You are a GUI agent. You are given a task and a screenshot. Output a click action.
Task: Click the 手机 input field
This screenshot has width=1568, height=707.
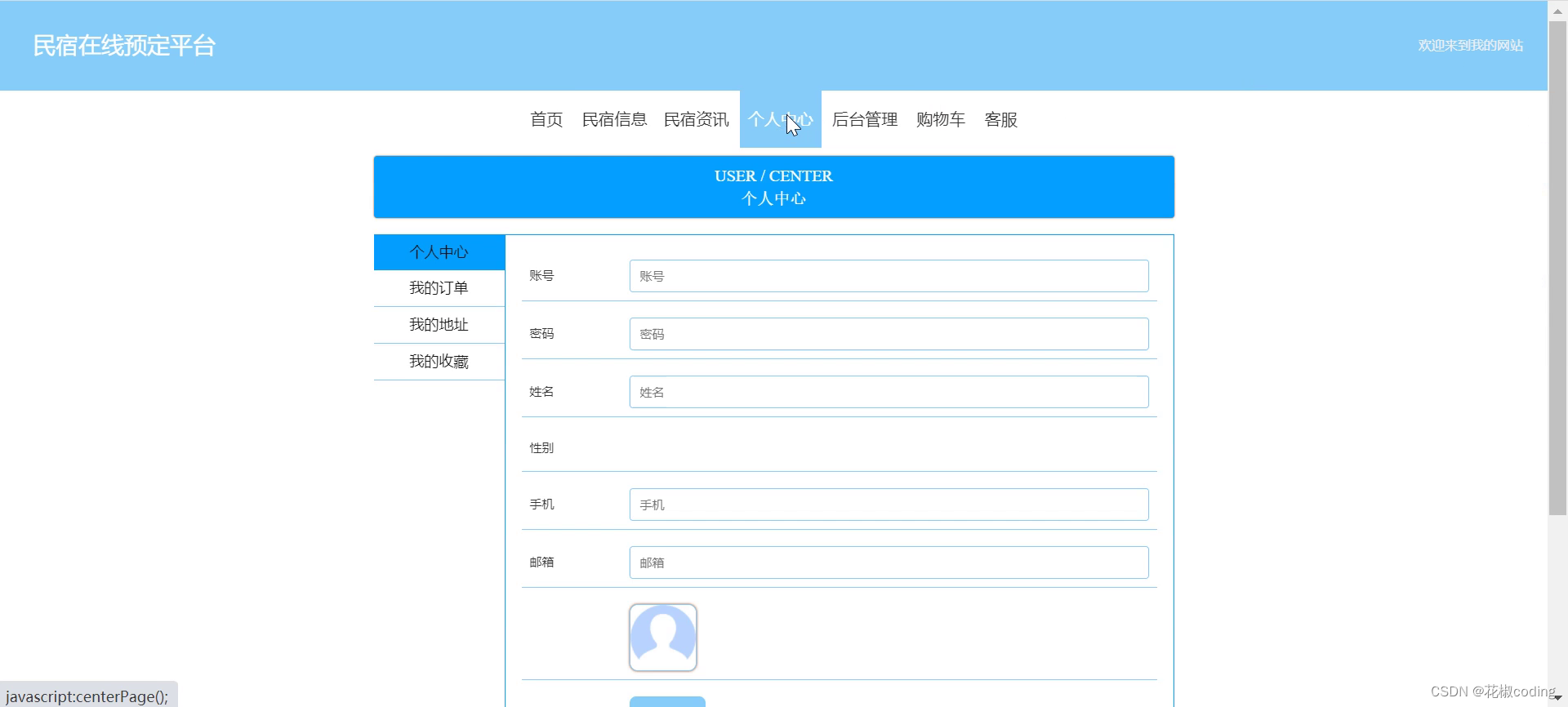coord(889,505)
